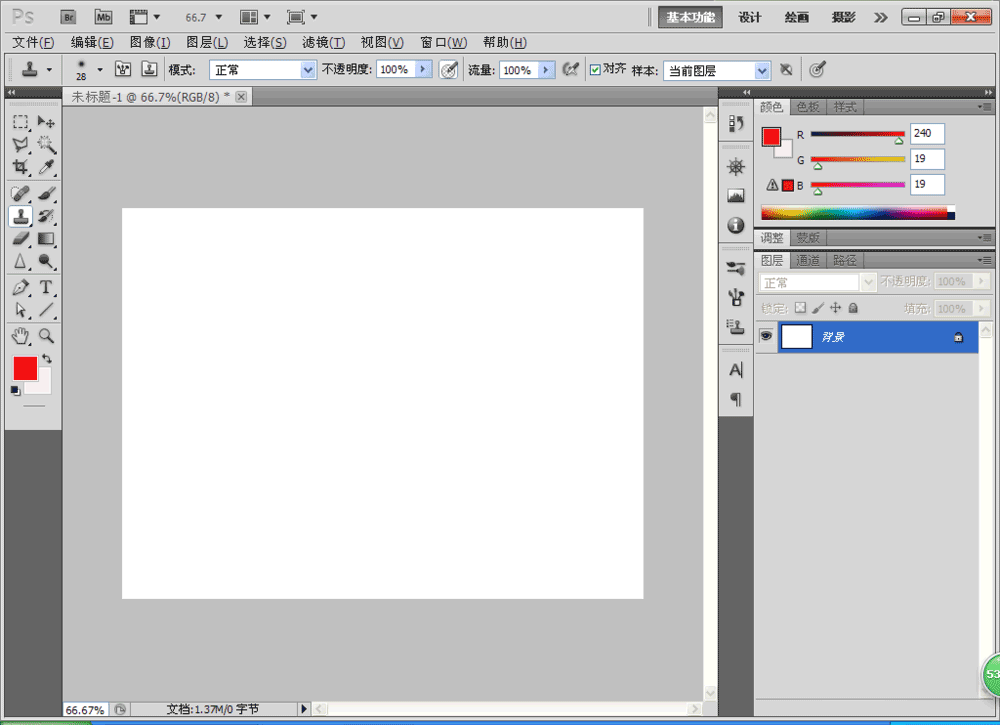Viewport: 1000px width, 725px height.
Task: Click the R channel slider
Action: click(858, 135)
